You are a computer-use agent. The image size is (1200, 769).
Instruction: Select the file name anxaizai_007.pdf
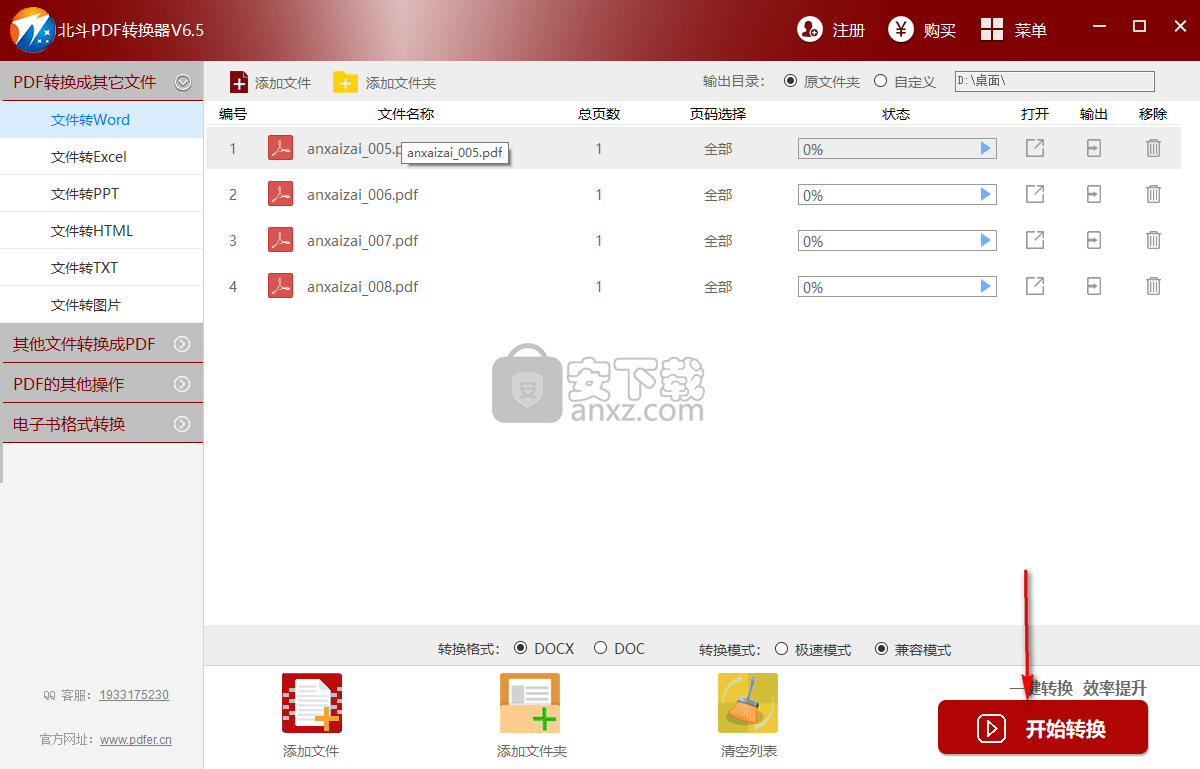point(362,241)
